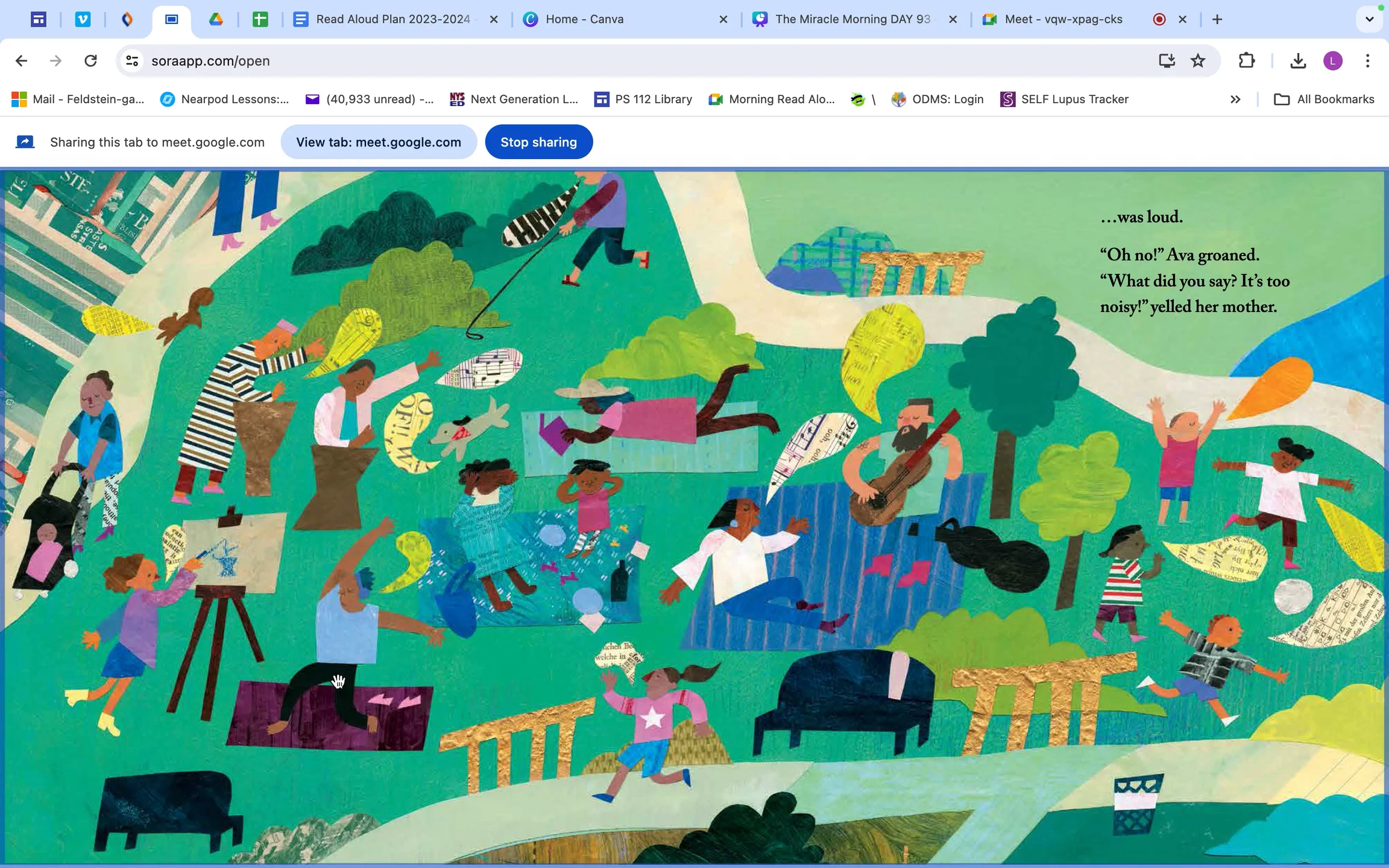Install app icon in address bar
1389x868 pixels.
(1167, 61)
